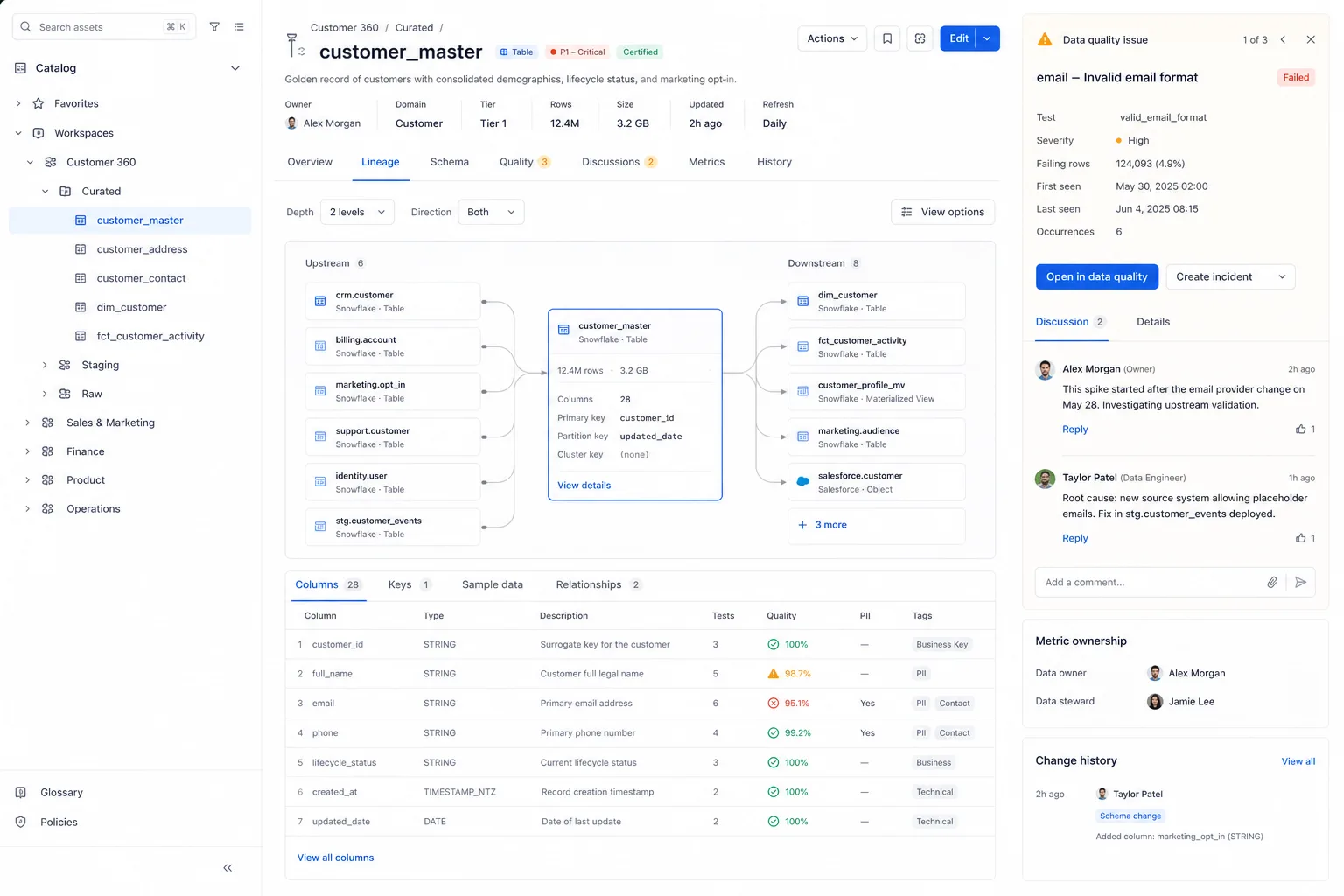Click the Policies shield icon

[x=21, y=822]
